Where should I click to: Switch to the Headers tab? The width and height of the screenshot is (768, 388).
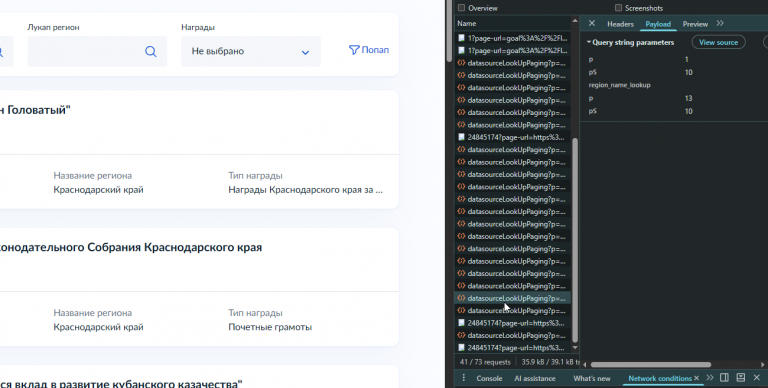[620, 24]
